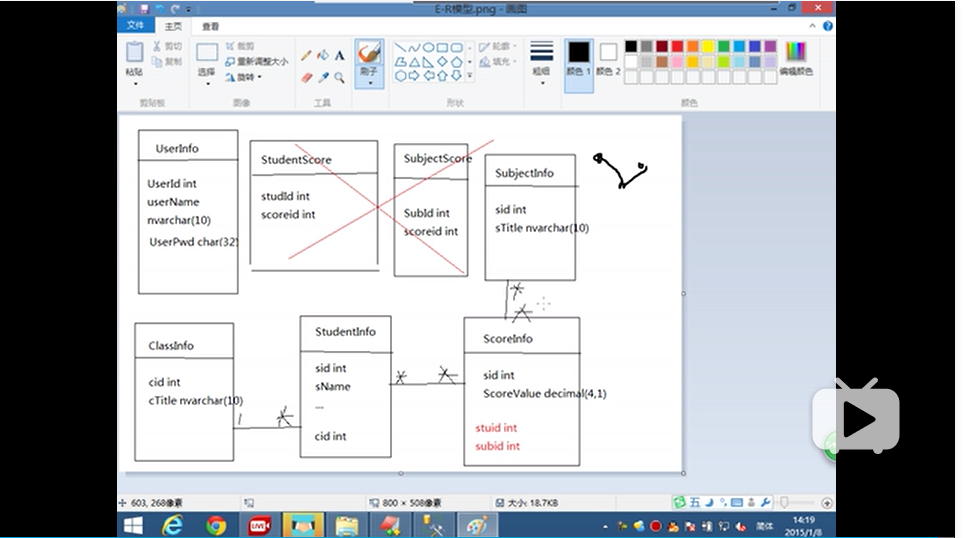Click the "大小: 18.7KB" status text
This screenshot has width=965, height=538.
(x=533, y=503)
